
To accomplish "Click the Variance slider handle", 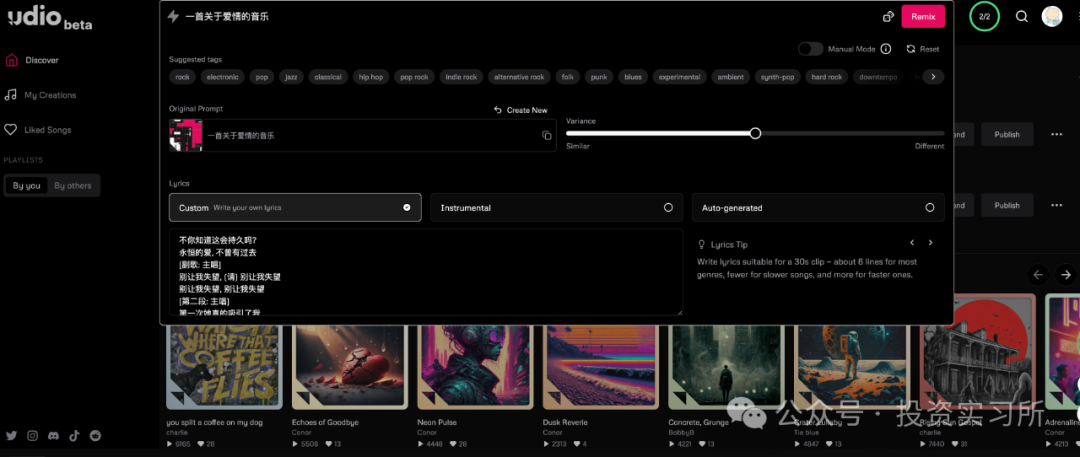I will click(756, 133).
